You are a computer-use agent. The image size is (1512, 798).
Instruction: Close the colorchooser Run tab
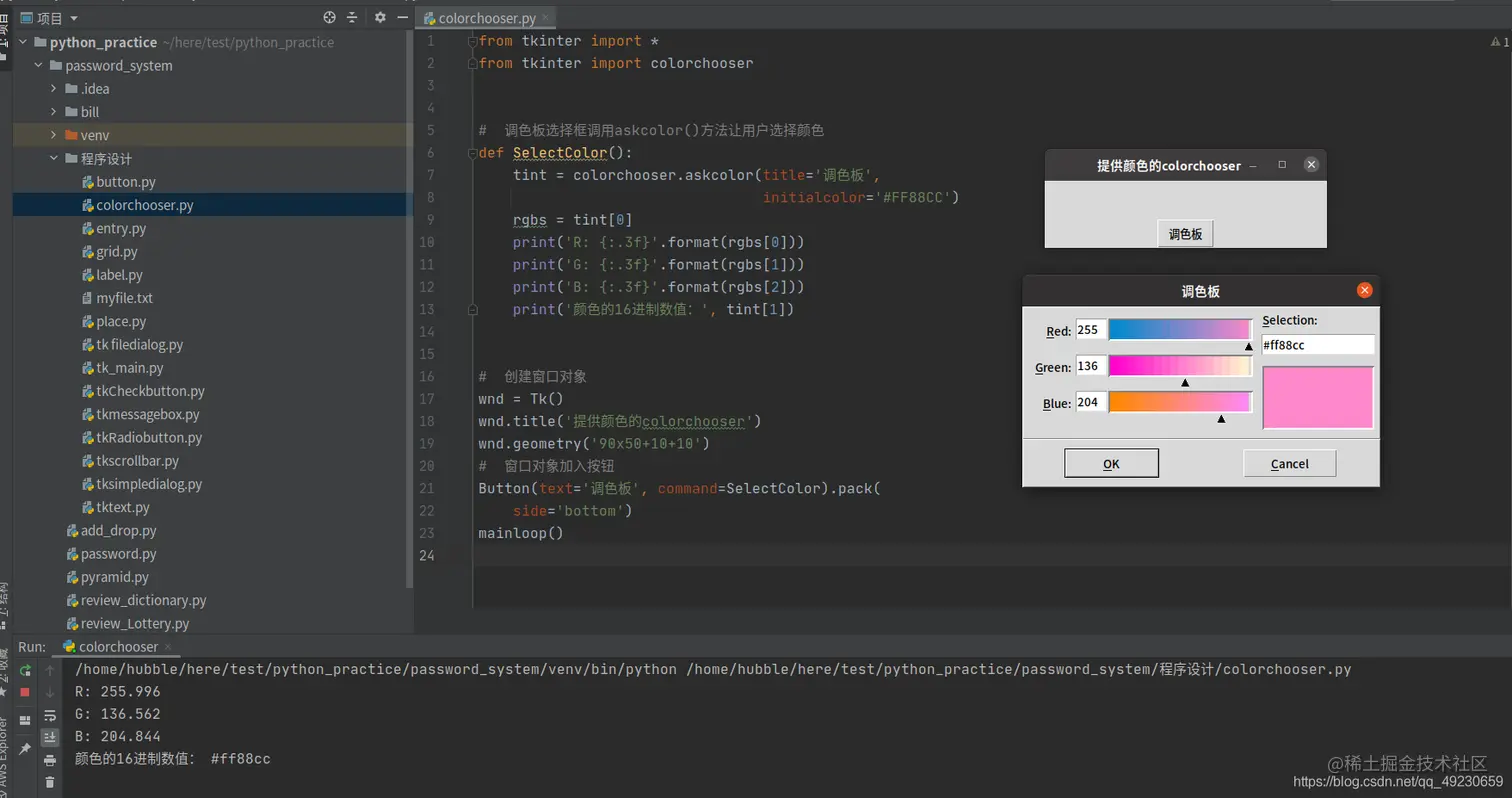[x=167, y=647]
